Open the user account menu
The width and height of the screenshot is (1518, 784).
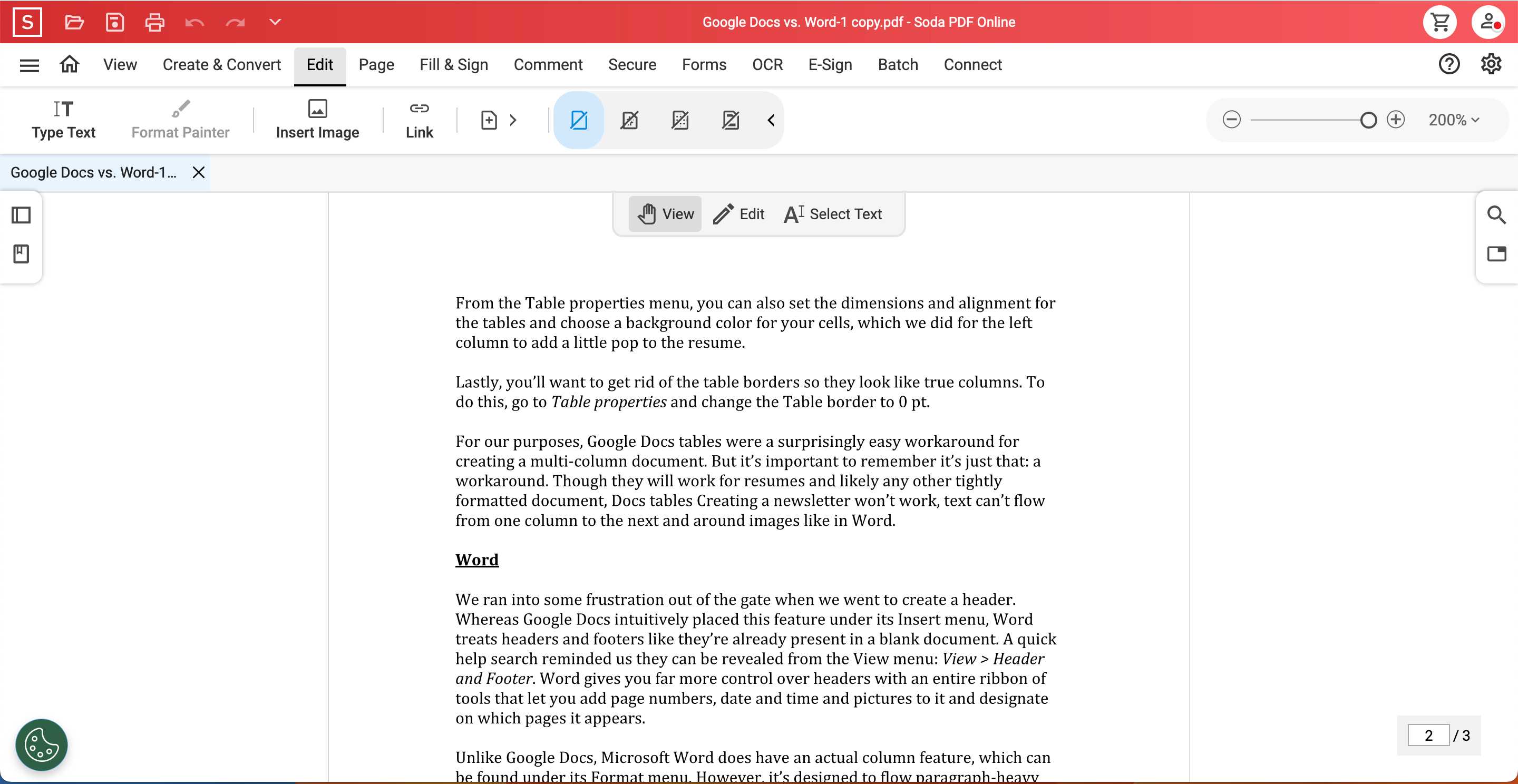tap(1488, 22)
